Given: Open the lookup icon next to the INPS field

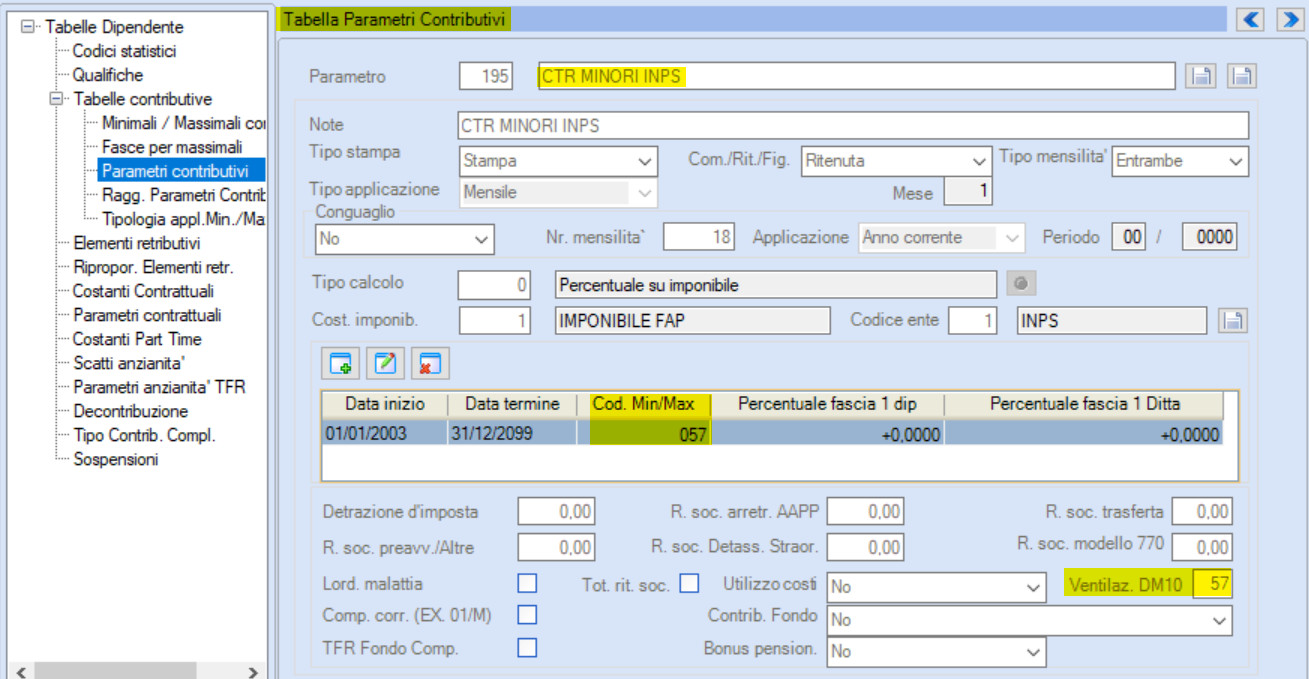Looking at the screenshot, I should (x=1233, y=321).
